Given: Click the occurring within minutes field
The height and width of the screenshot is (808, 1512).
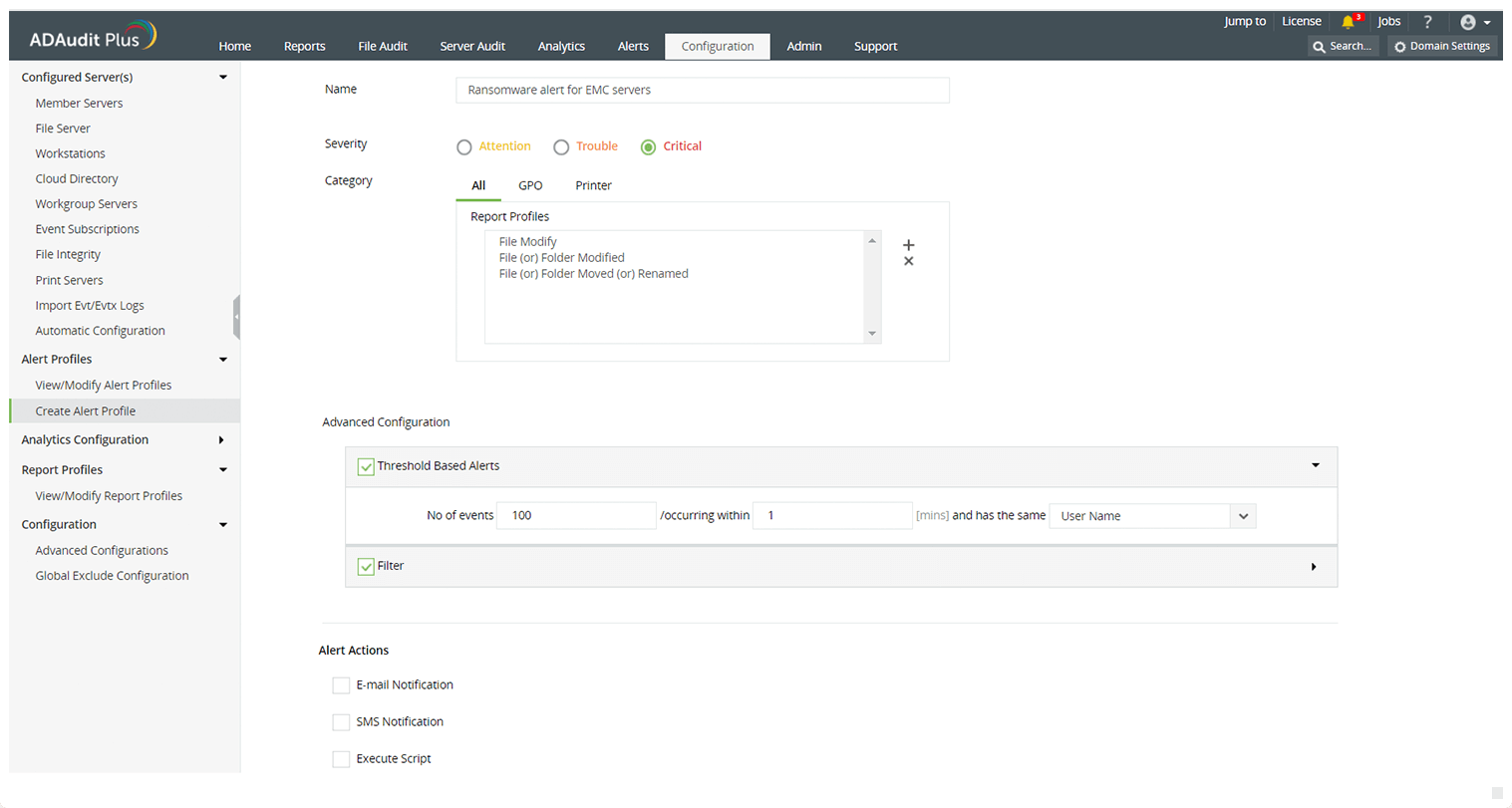Looking at the screenshot, I should tap(832, 516).
